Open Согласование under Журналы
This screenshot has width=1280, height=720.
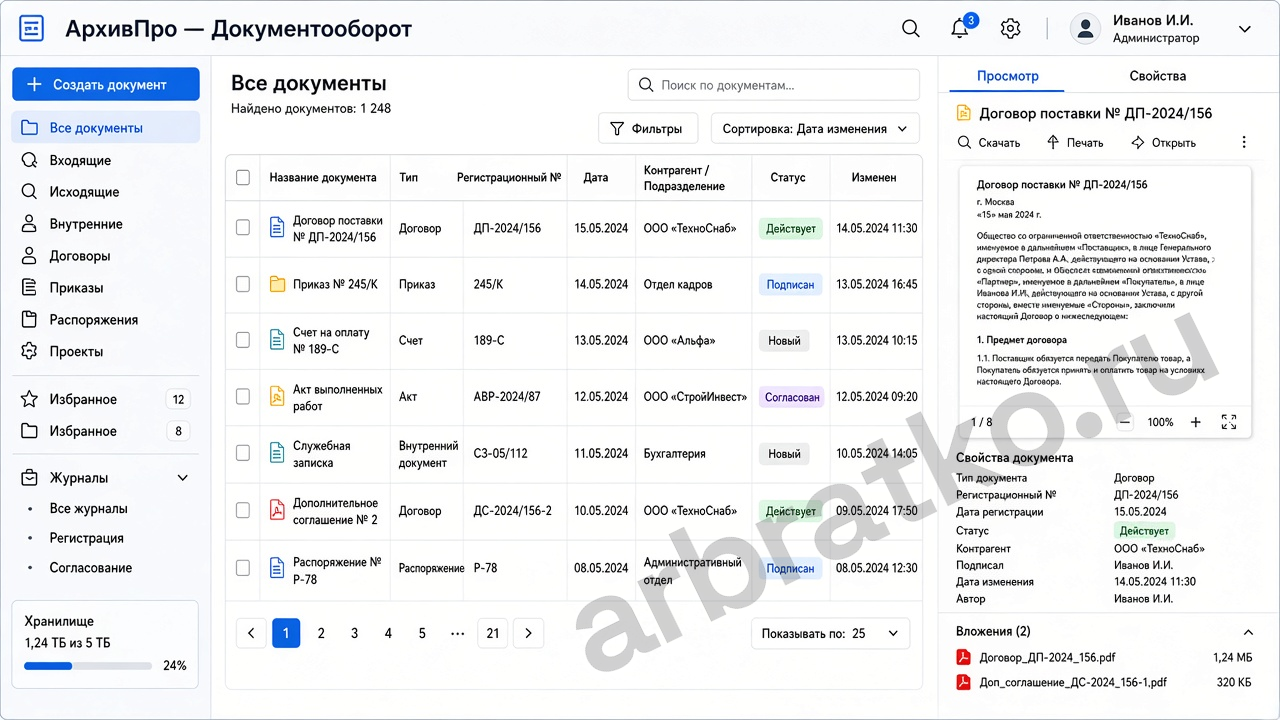(91, 568)
